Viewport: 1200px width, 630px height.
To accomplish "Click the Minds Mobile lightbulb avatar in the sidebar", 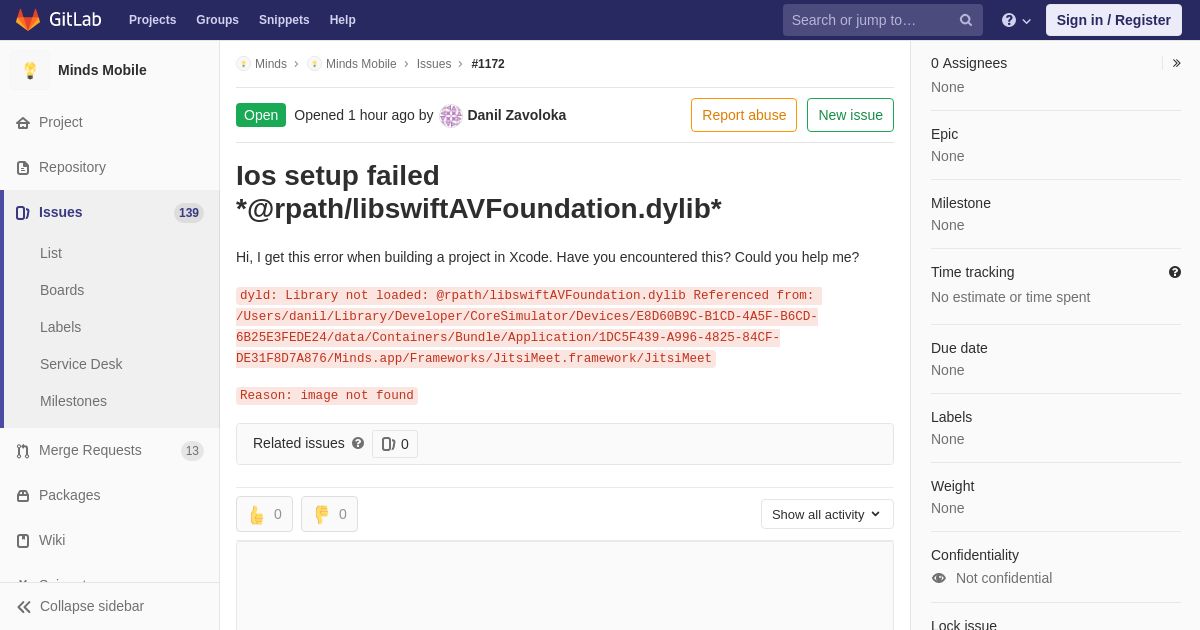I will [x=30, y=70].
